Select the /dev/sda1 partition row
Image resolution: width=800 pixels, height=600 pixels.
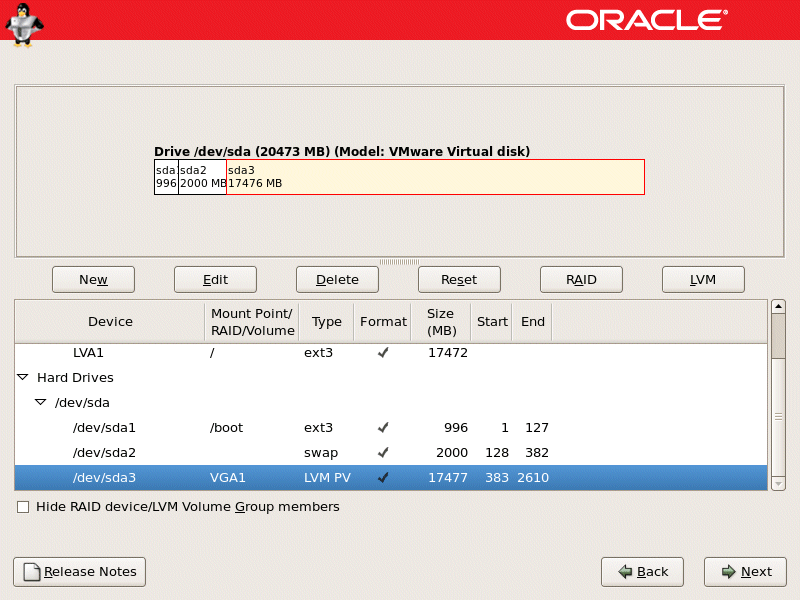pyautogui.click(x=391, y=428)
